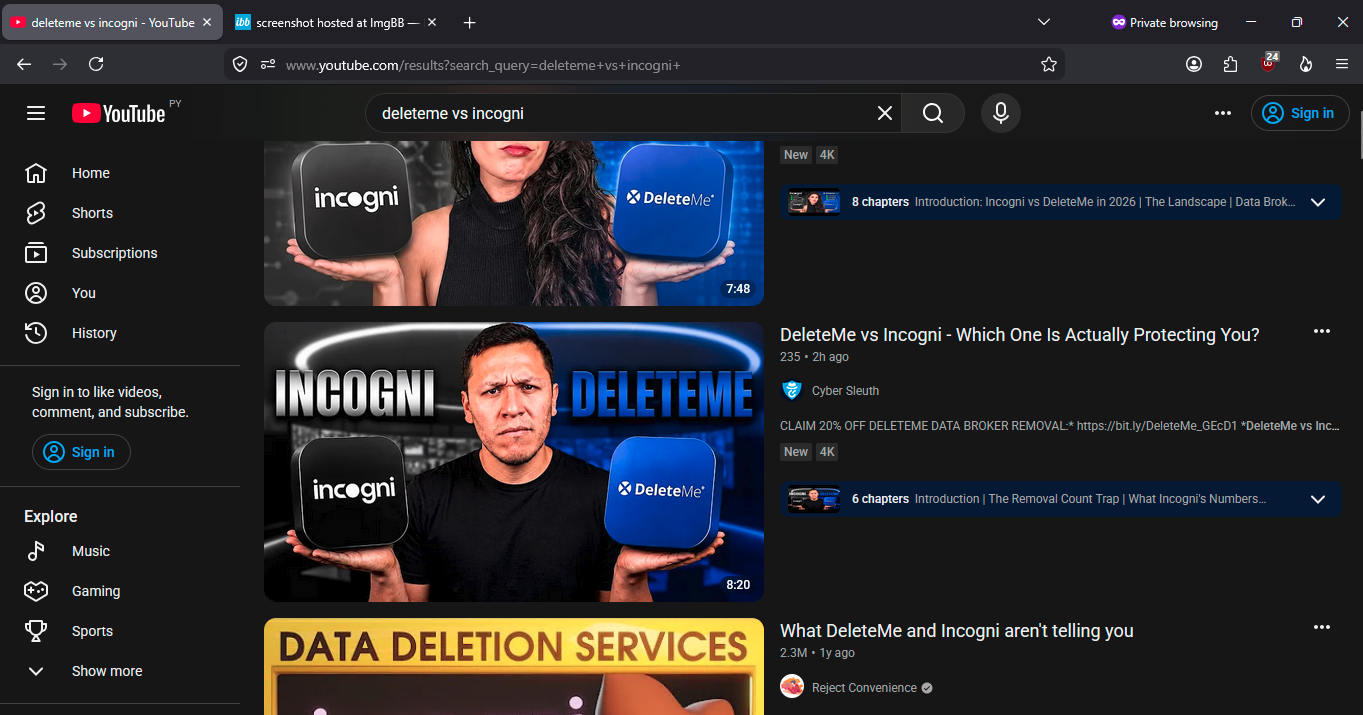
Task: Open the Cyber Sleuth channel avatar
Action: [792, 391]
